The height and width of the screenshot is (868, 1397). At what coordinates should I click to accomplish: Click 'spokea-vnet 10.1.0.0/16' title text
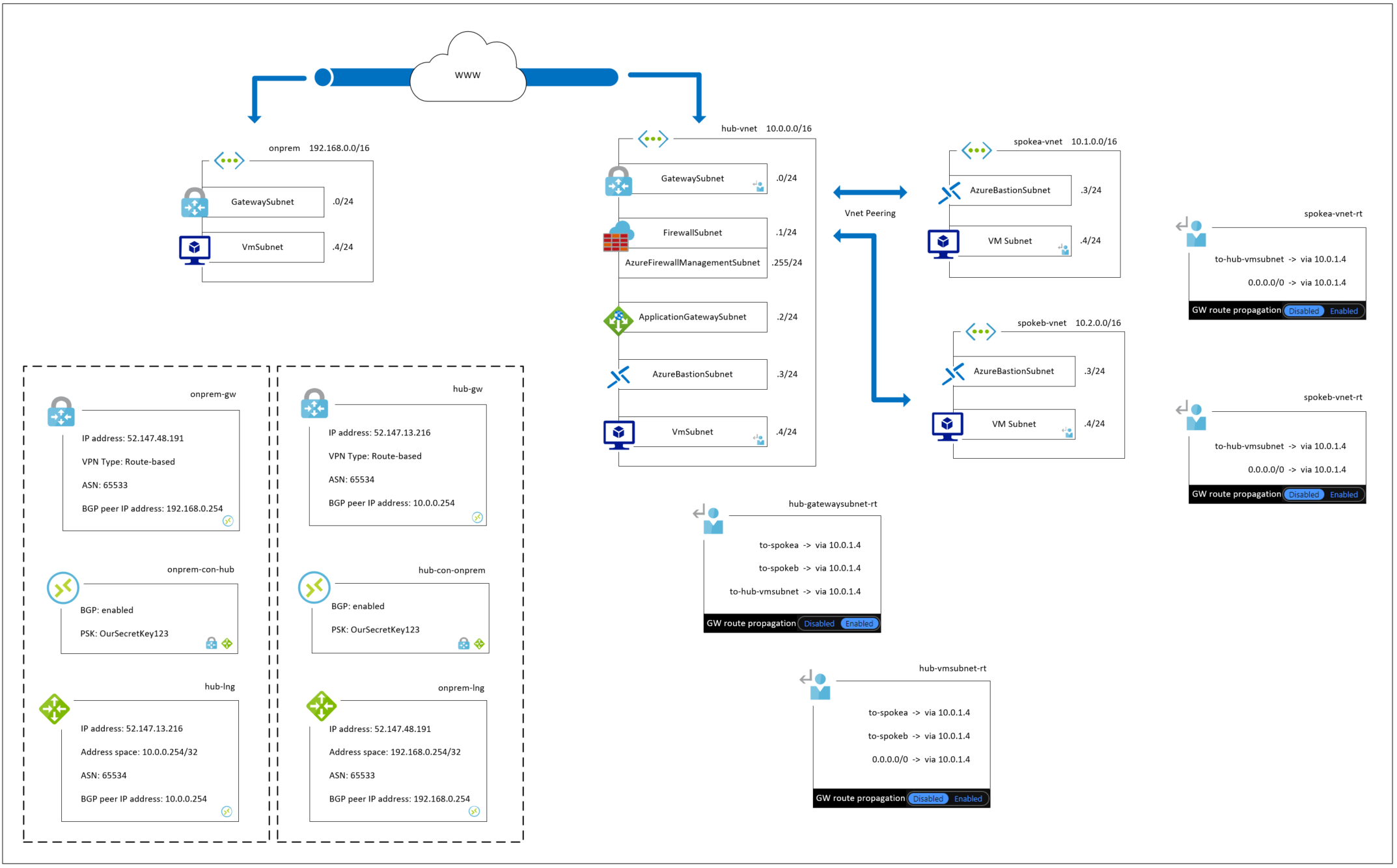point(1065,142)
